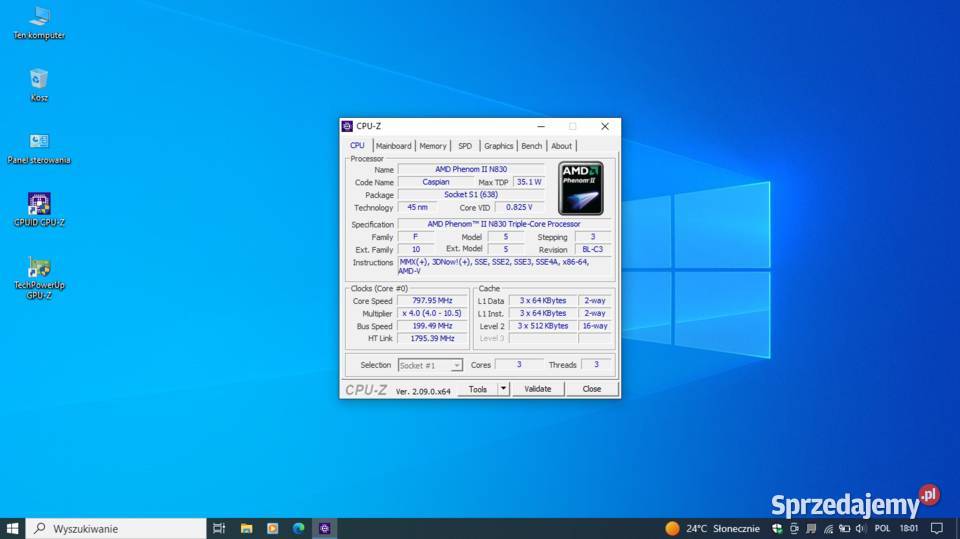Switch to the Mainboard tab
This screenshot has width=960, height=539.
[x=394, y=146]
